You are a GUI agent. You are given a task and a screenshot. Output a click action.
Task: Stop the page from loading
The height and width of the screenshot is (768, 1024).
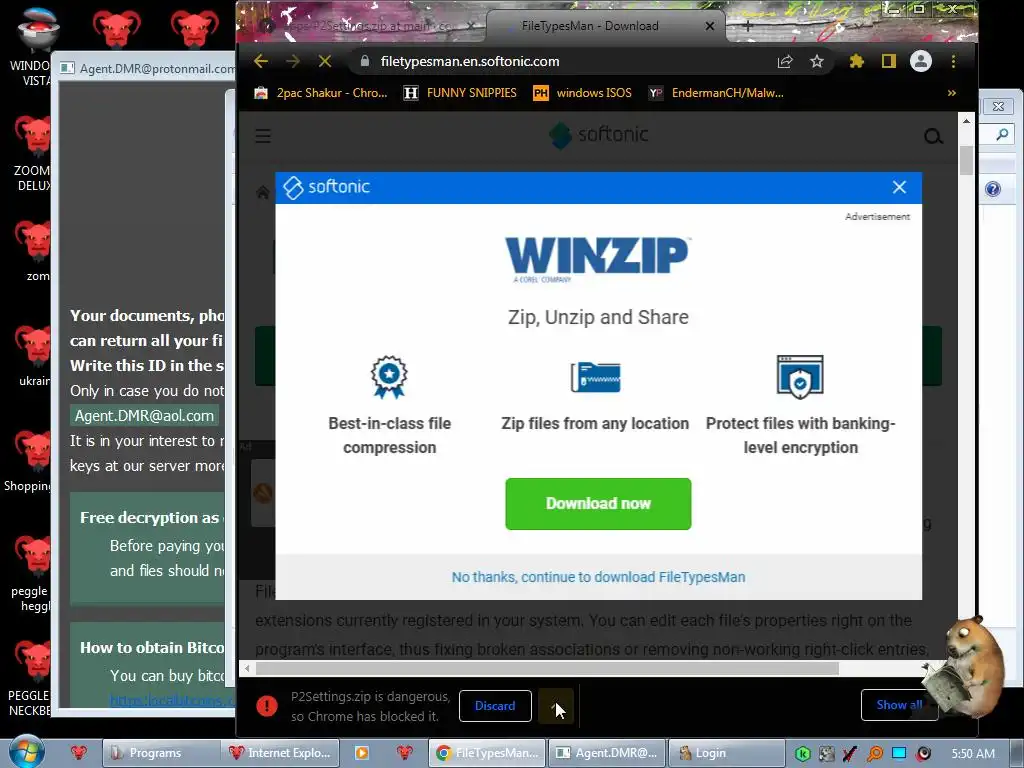click(325, 61)
